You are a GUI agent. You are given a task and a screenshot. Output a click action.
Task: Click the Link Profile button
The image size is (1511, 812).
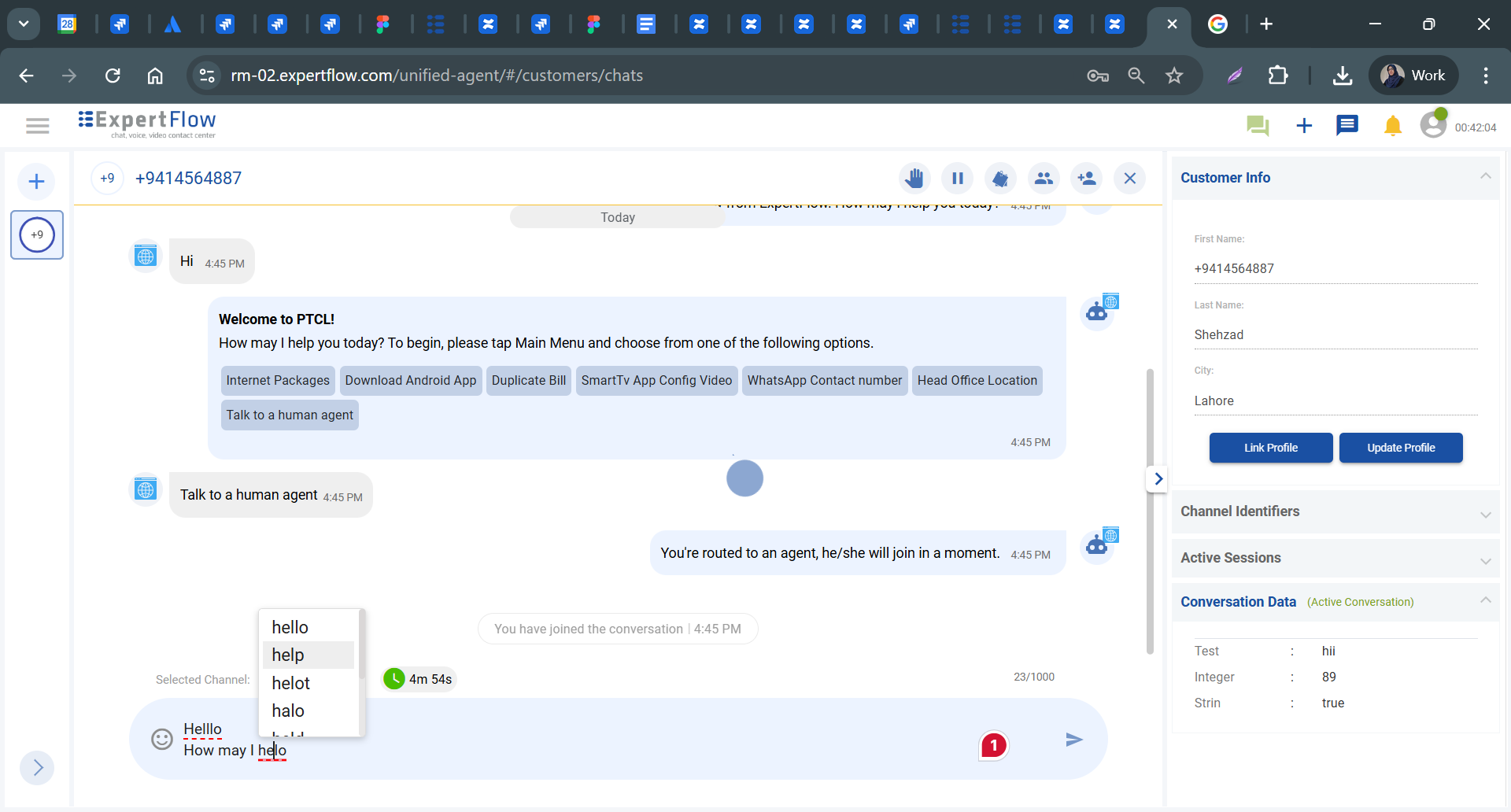click(1270, 447)
